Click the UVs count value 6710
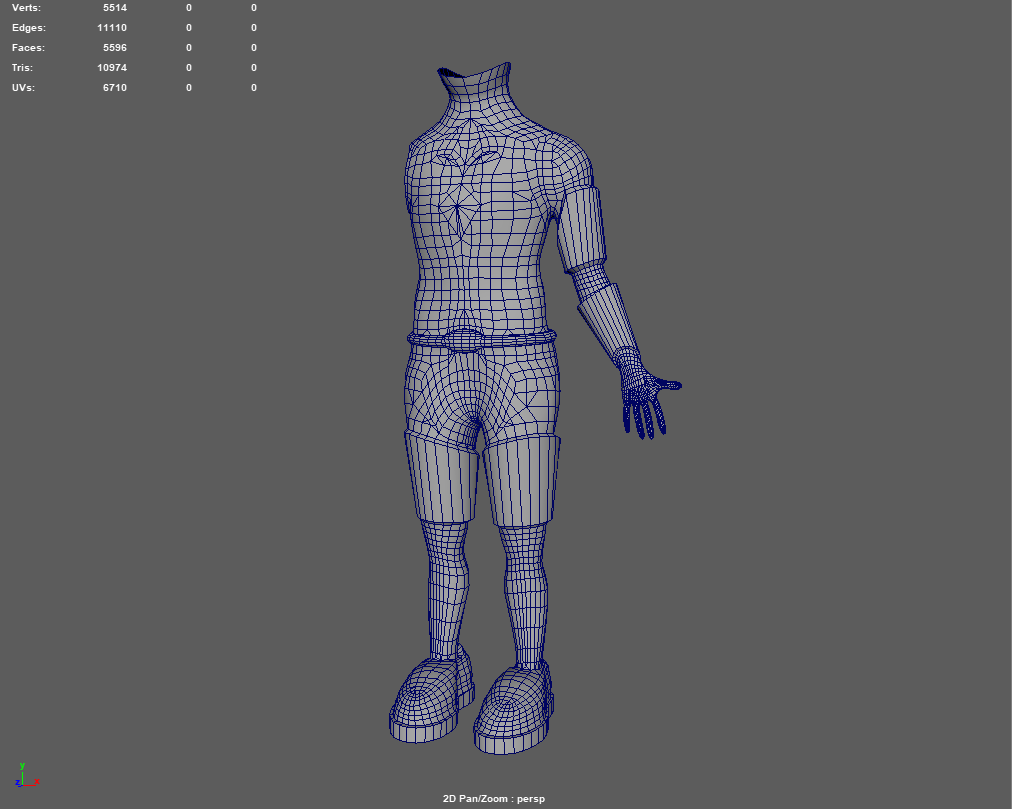This screenshot has height=809, width=1012. 115,88
